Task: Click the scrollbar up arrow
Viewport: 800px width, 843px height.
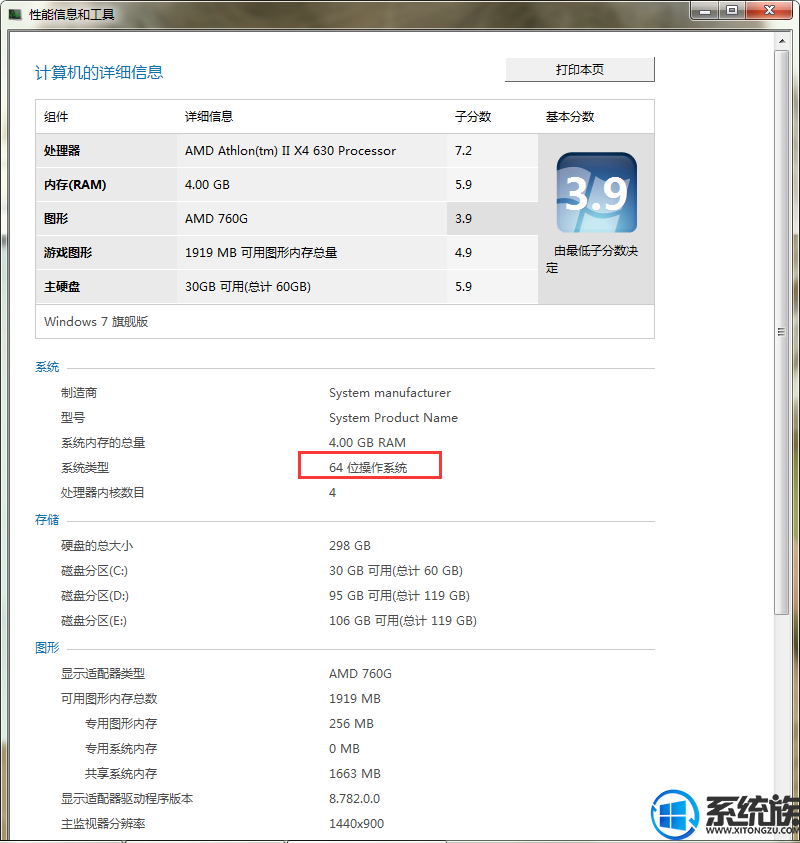Action: [x=782, y=41]
